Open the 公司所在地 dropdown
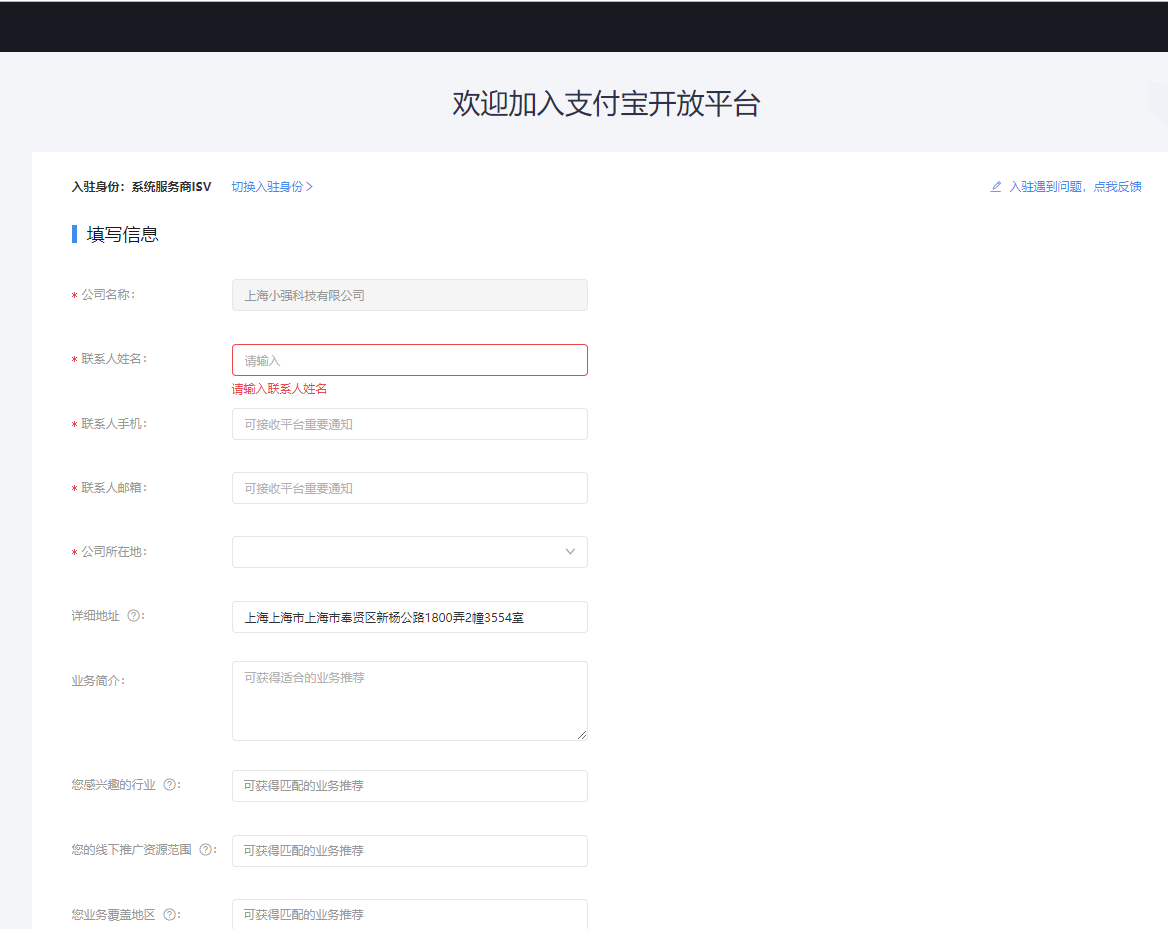 pos(410,552)
